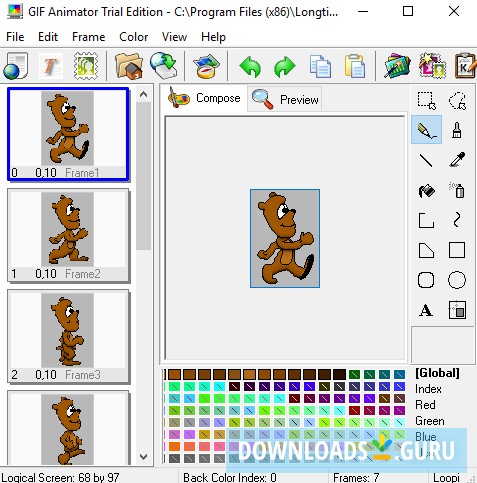Image resolution: width=477 pixels, height=483 pixels.
Task: Select the rectangle shape tool
Action: coord(457,250)
